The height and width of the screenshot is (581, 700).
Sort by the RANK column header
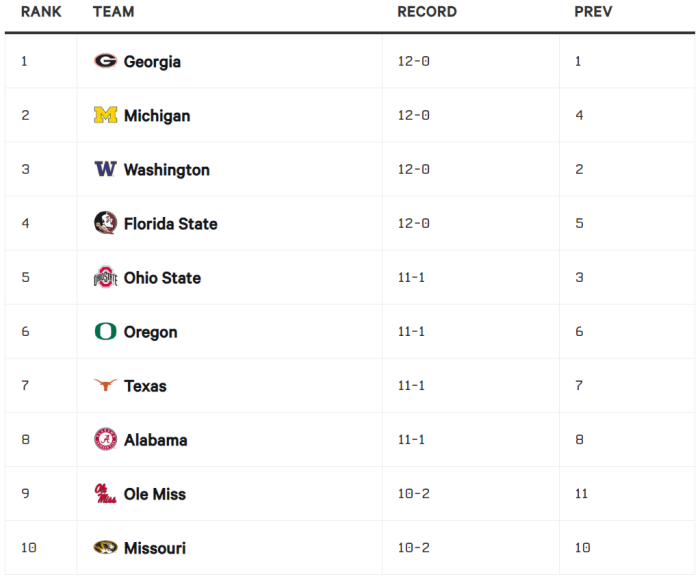[x=41, y=12]
